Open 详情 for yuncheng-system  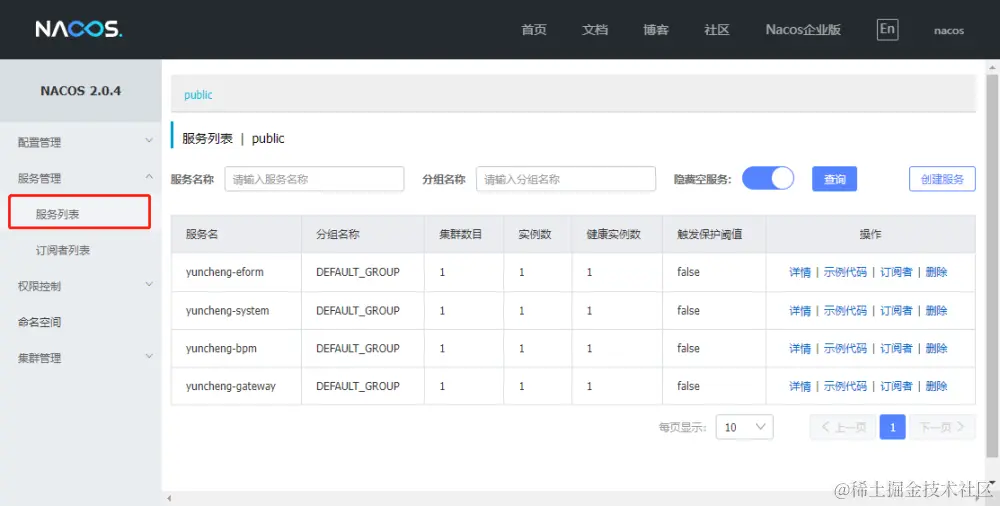800,311
